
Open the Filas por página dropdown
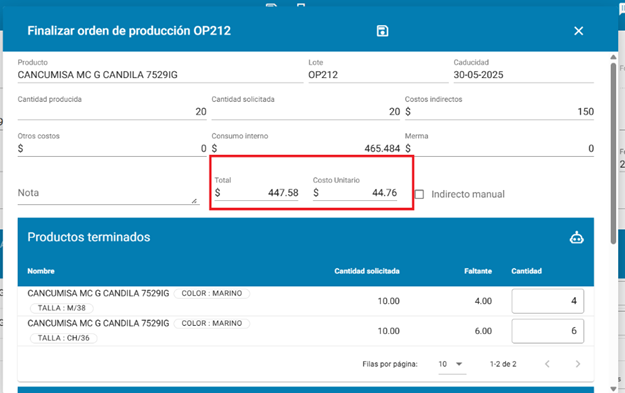(x=452, y=364)
